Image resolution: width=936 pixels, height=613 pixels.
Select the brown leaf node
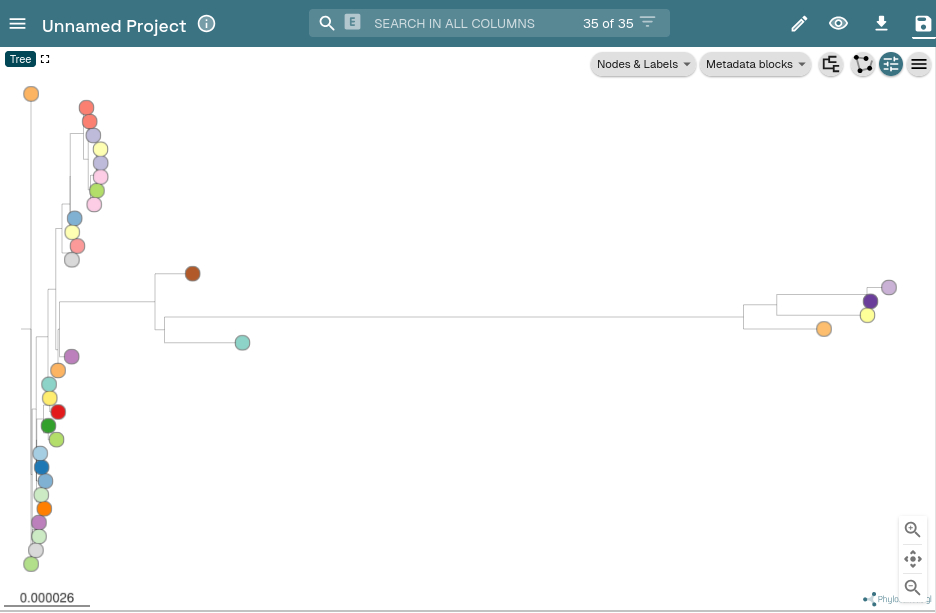click(x=193, y=273)
